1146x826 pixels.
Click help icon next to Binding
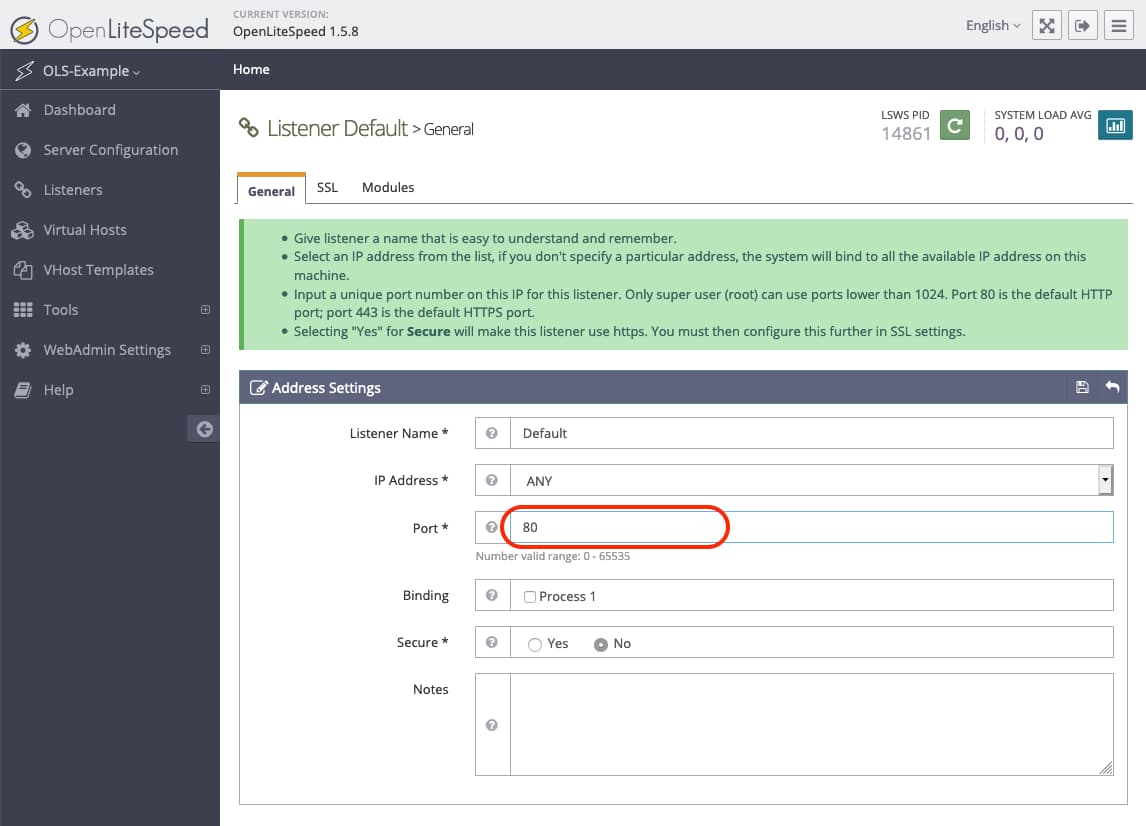[x=492, y=595]
